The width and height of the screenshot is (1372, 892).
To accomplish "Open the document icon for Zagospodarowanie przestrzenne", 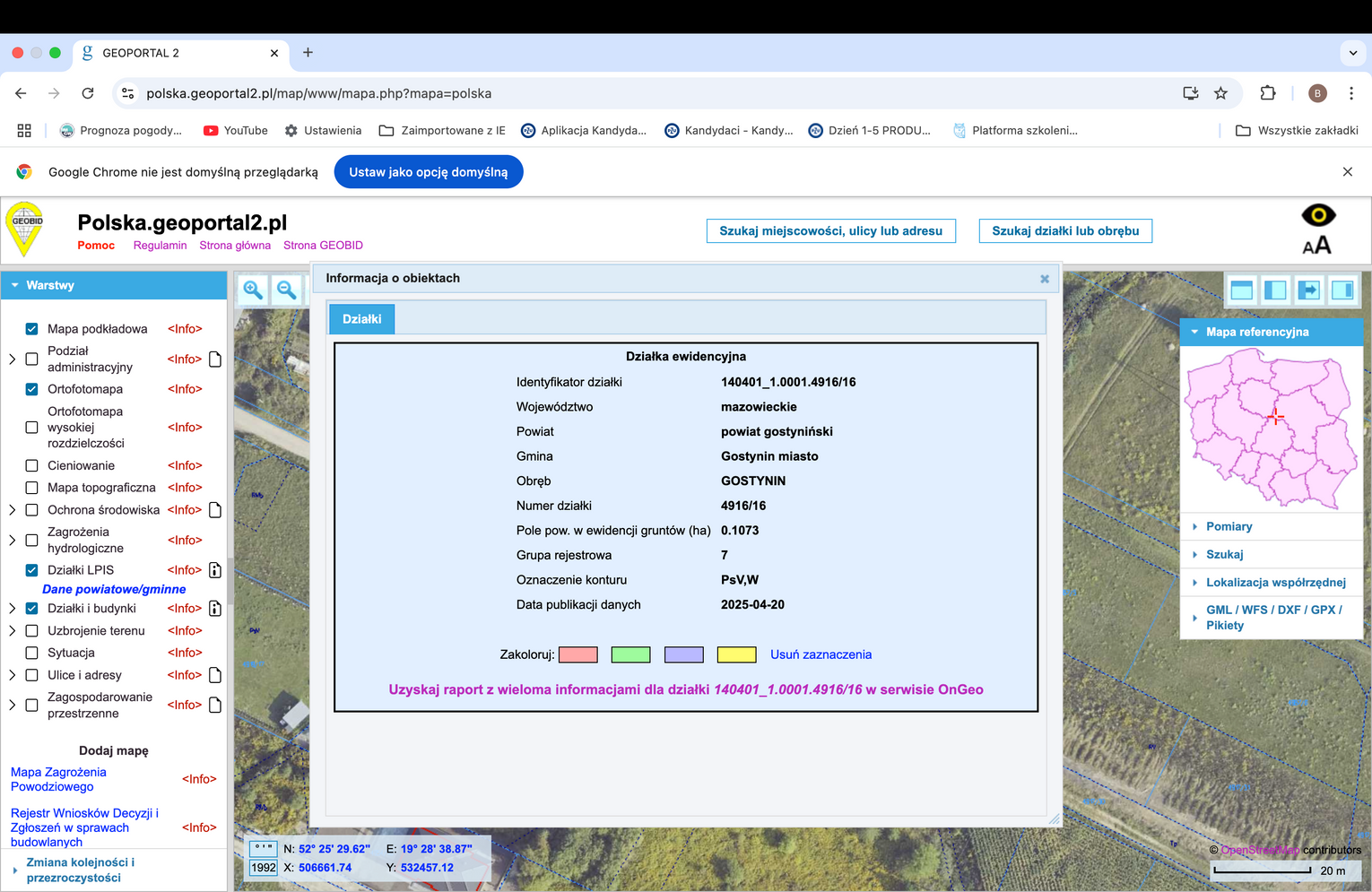I will coord(215,706).
